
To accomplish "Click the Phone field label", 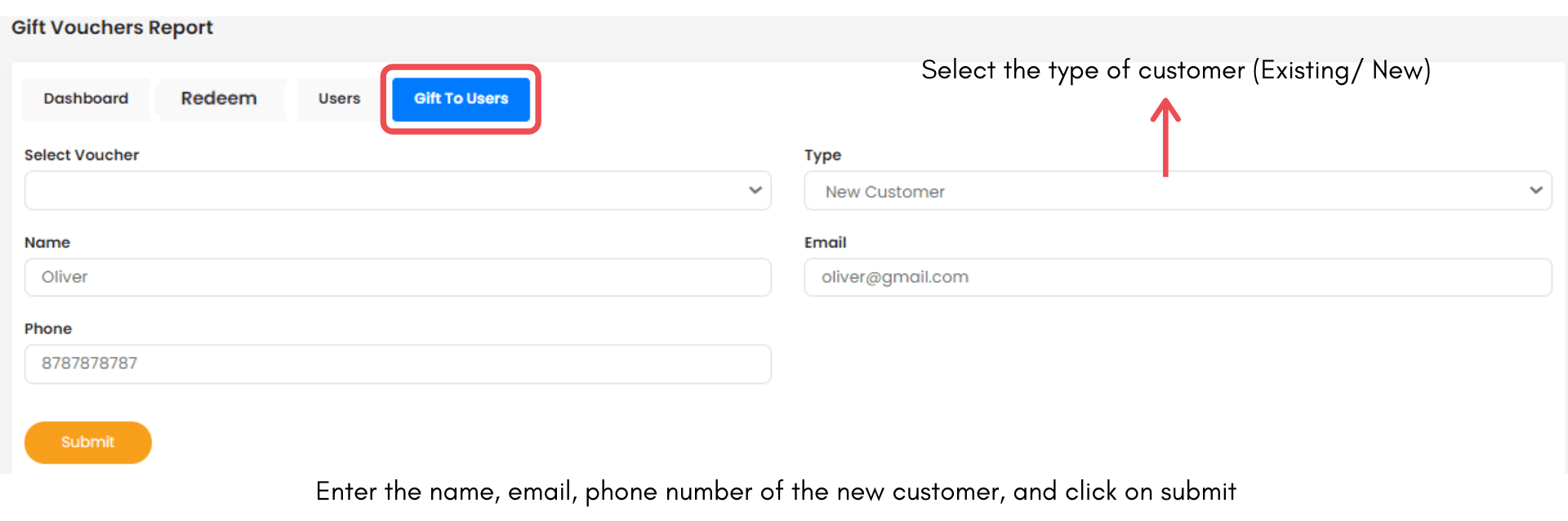I will tap(48, 329).
